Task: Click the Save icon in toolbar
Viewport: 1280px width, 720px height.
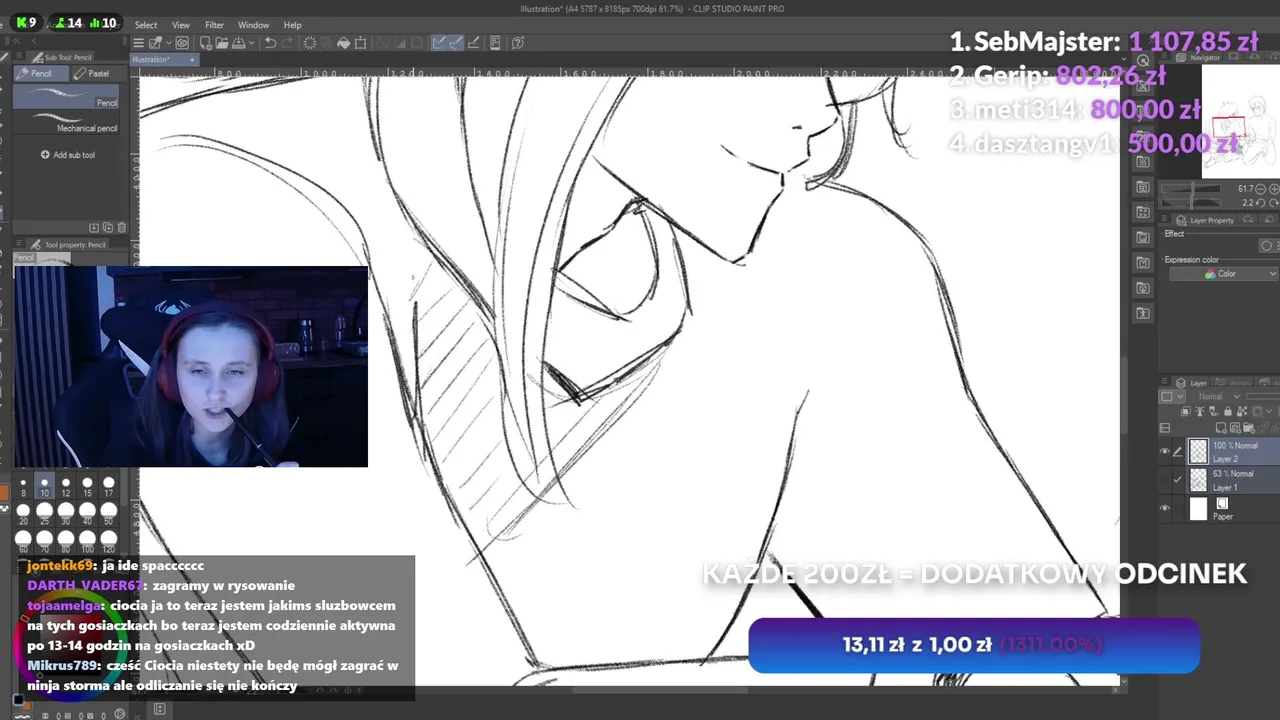Action: (x=239, y=43)
